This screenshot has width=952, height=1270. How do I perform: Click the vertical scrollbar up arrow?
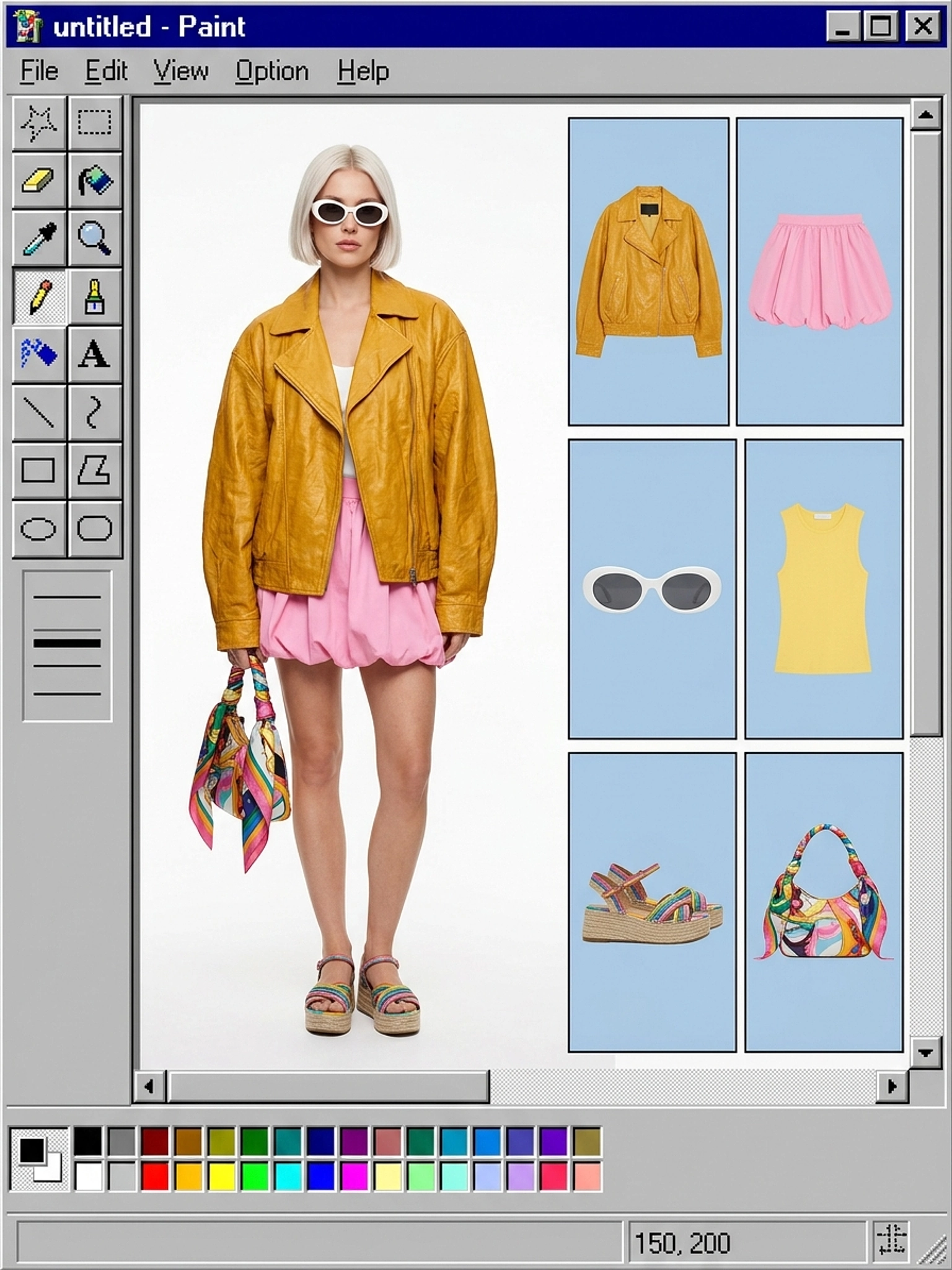tap(925, 114)
